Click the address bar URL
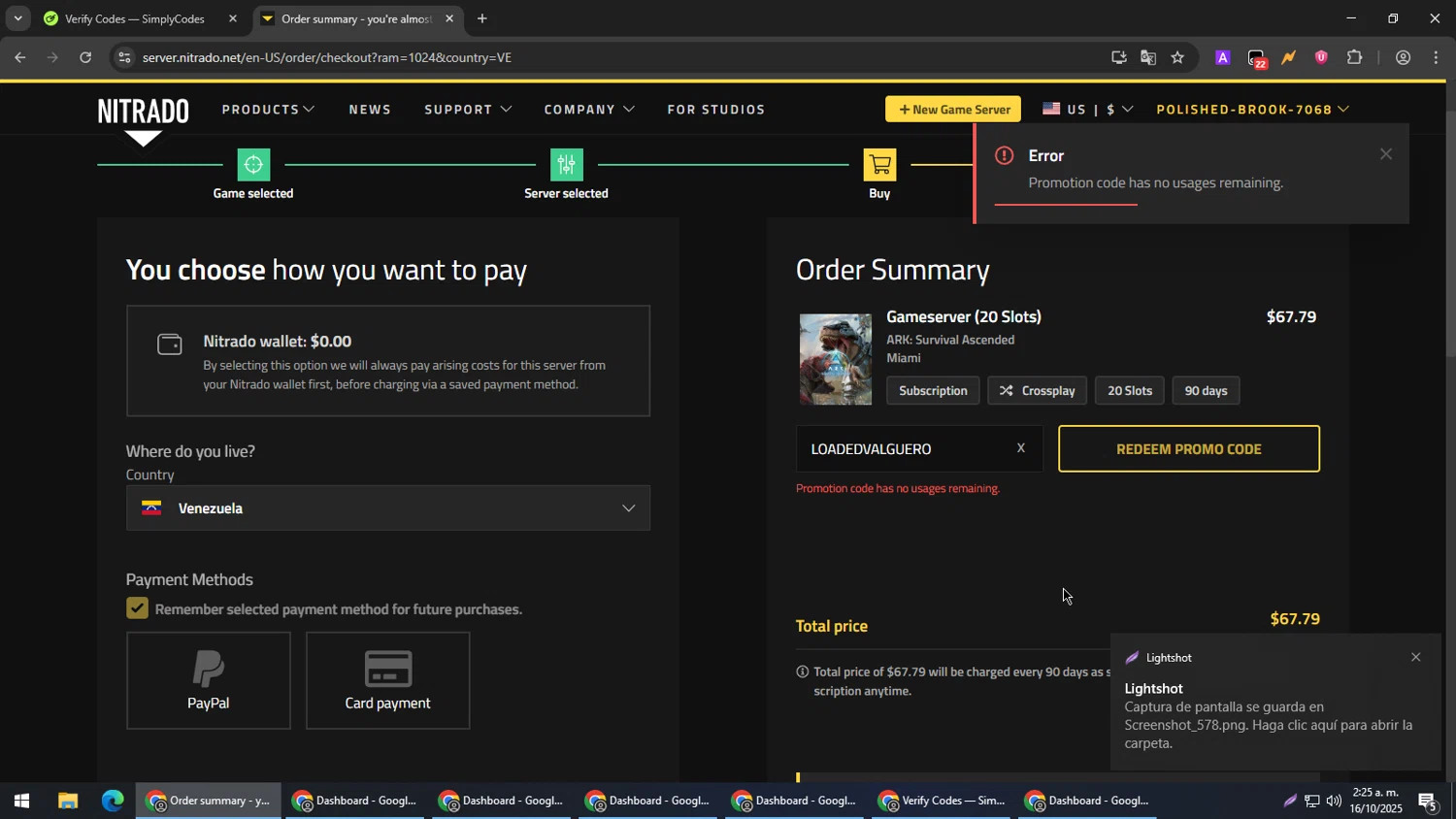Viewport: 1456px width, 819px height. [x=327, y=57]
